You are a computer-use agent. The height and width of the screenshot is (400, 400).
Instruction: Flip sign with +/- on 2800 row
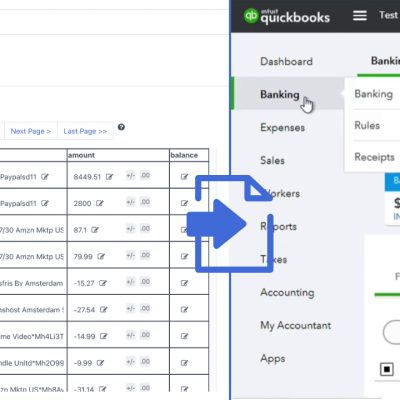click(x=131, y=202)
